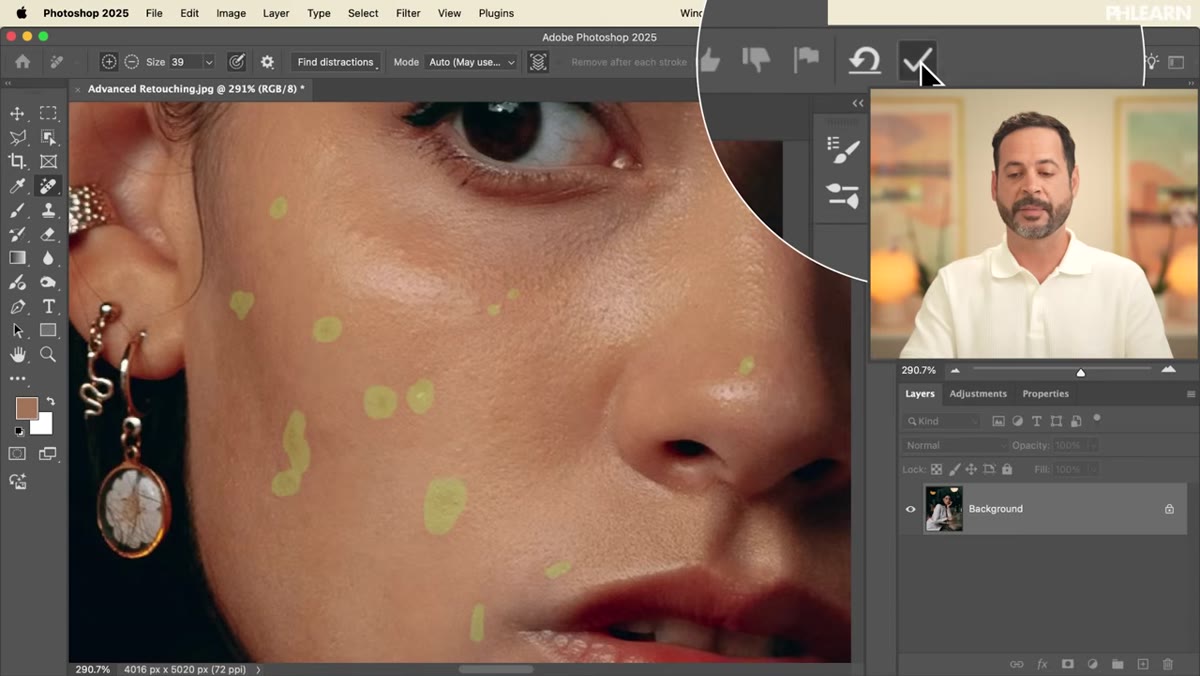Expand status bar document info arrow
Screen dimensions: 1200x676
pyautogui.click(x=258, y=669)
